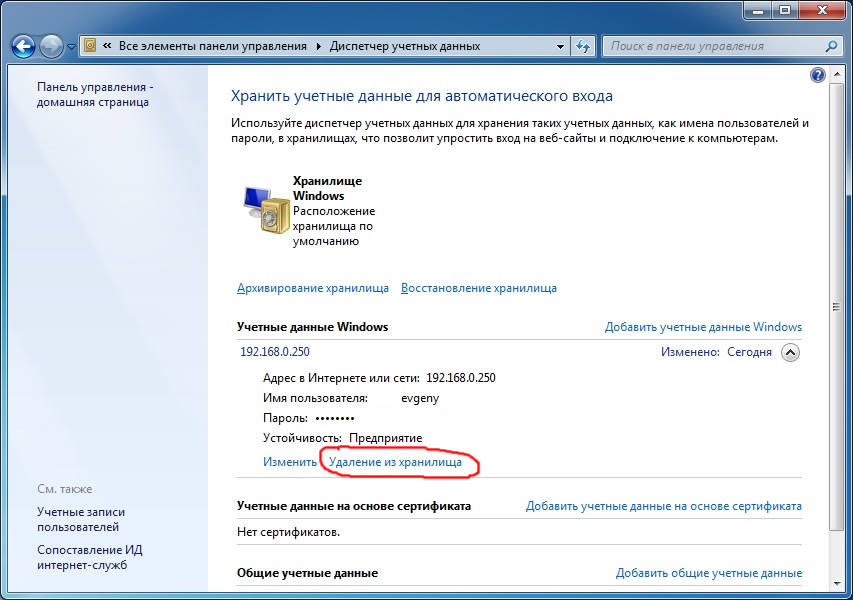Click 'Архивирование хранилища' link
Screen dimensions: 853x600
click(x=313, y=288)
